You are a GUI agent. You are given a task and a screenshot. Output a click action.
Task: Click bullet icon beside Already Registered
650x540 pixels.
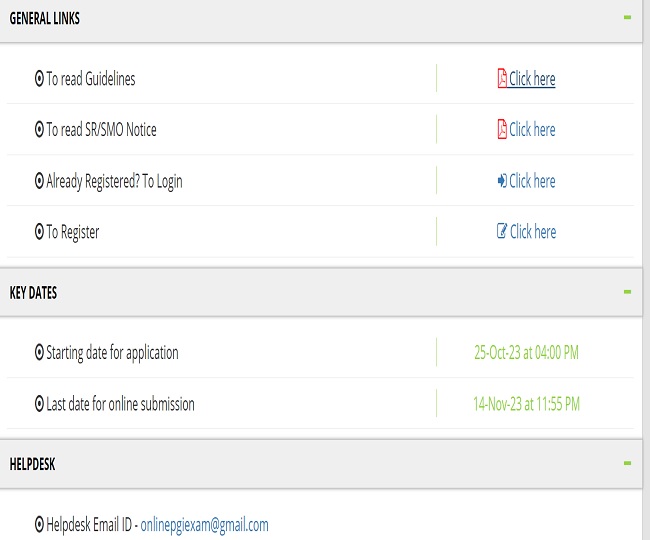(x=40, y=182)
